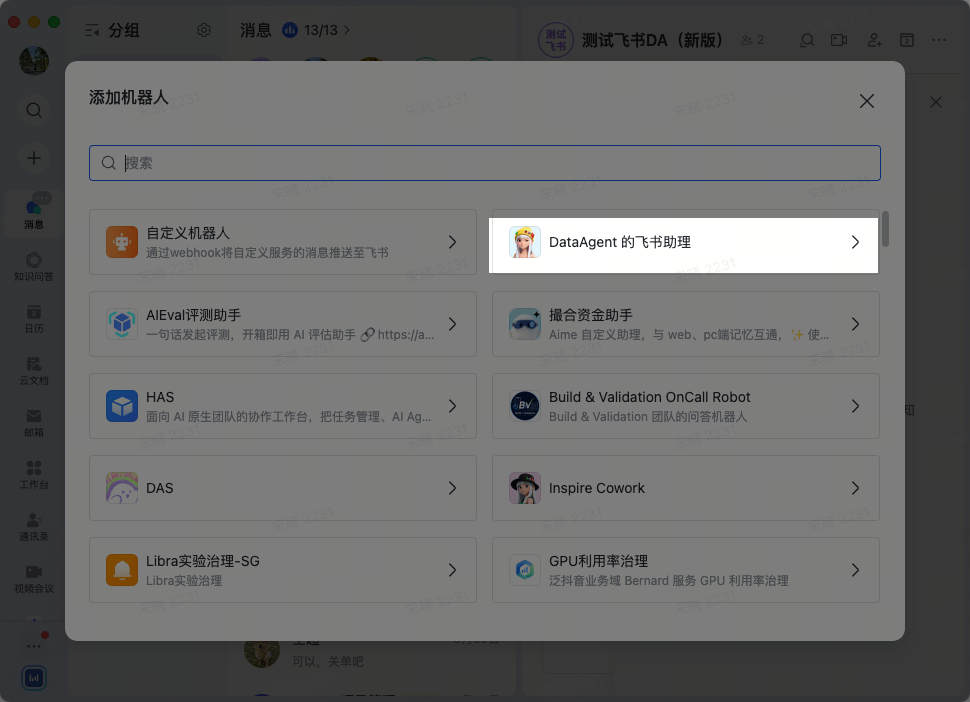Click the 测试飞书 group avatar

[x=556, y=40]
